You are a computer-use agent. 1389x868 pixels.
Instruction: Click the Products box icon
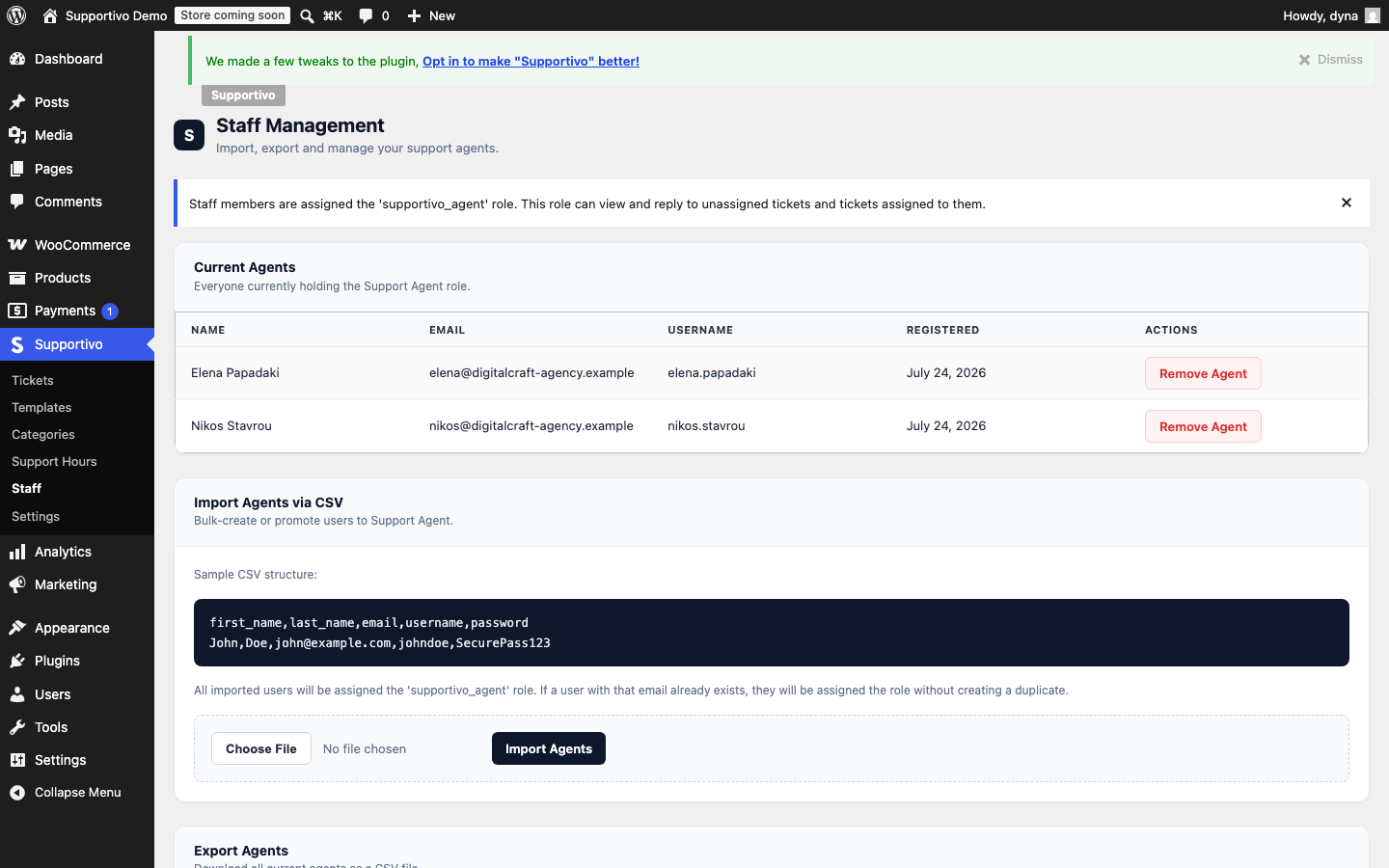coord(17,278)
